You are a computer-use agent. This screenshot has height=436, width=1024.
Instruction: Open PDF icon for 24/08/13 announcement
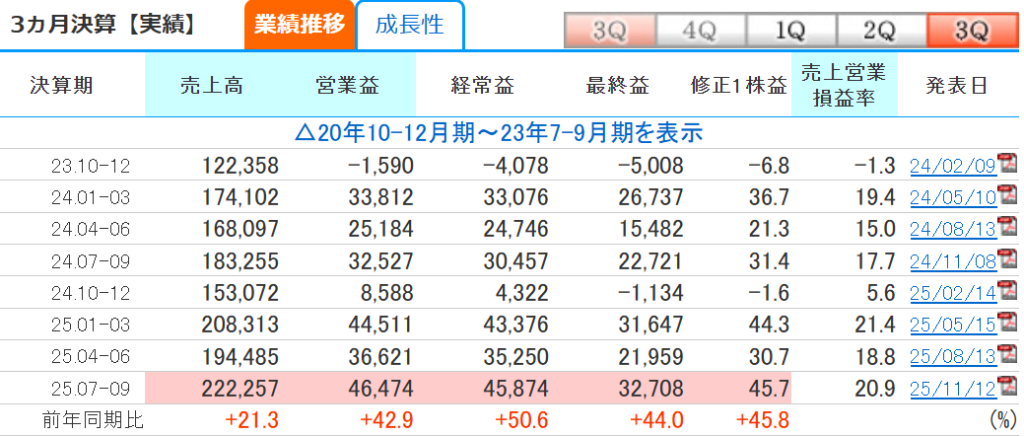[x=1006, y=227]
